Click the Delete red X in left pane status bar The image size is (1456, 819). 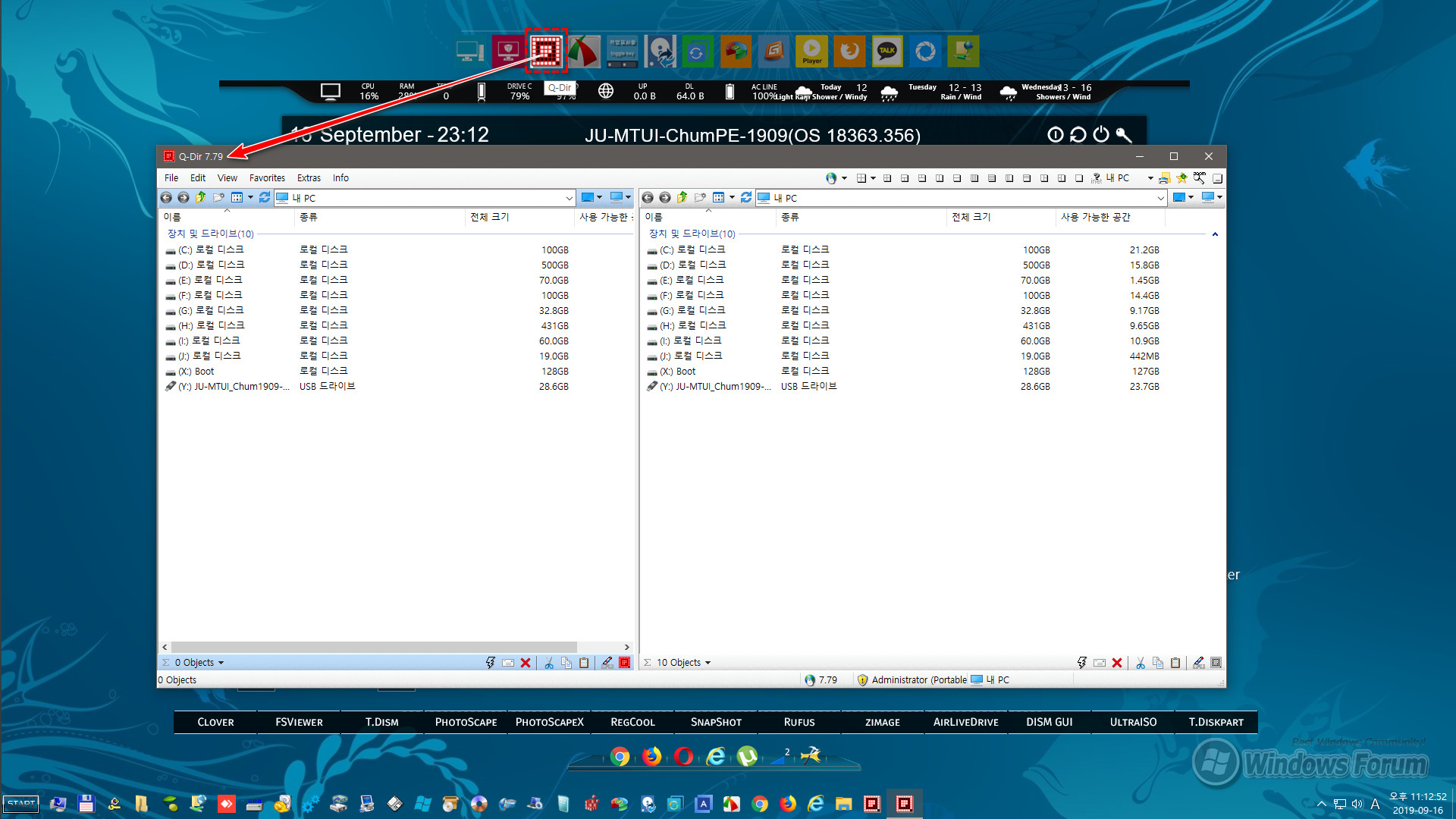[x=526, y=663]
